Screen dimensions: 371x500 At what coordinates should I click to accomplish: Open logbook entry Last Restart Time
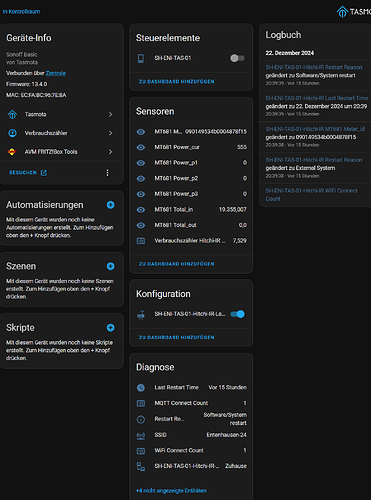[x=317, y=98]
